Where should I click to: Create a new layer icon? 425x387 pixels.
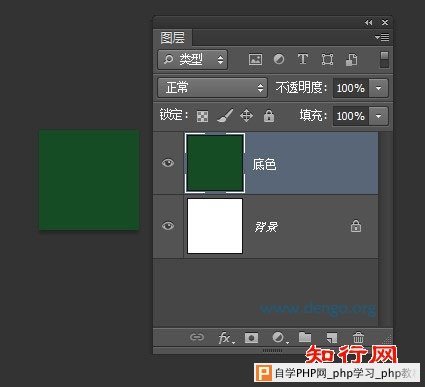click(332, 338)
